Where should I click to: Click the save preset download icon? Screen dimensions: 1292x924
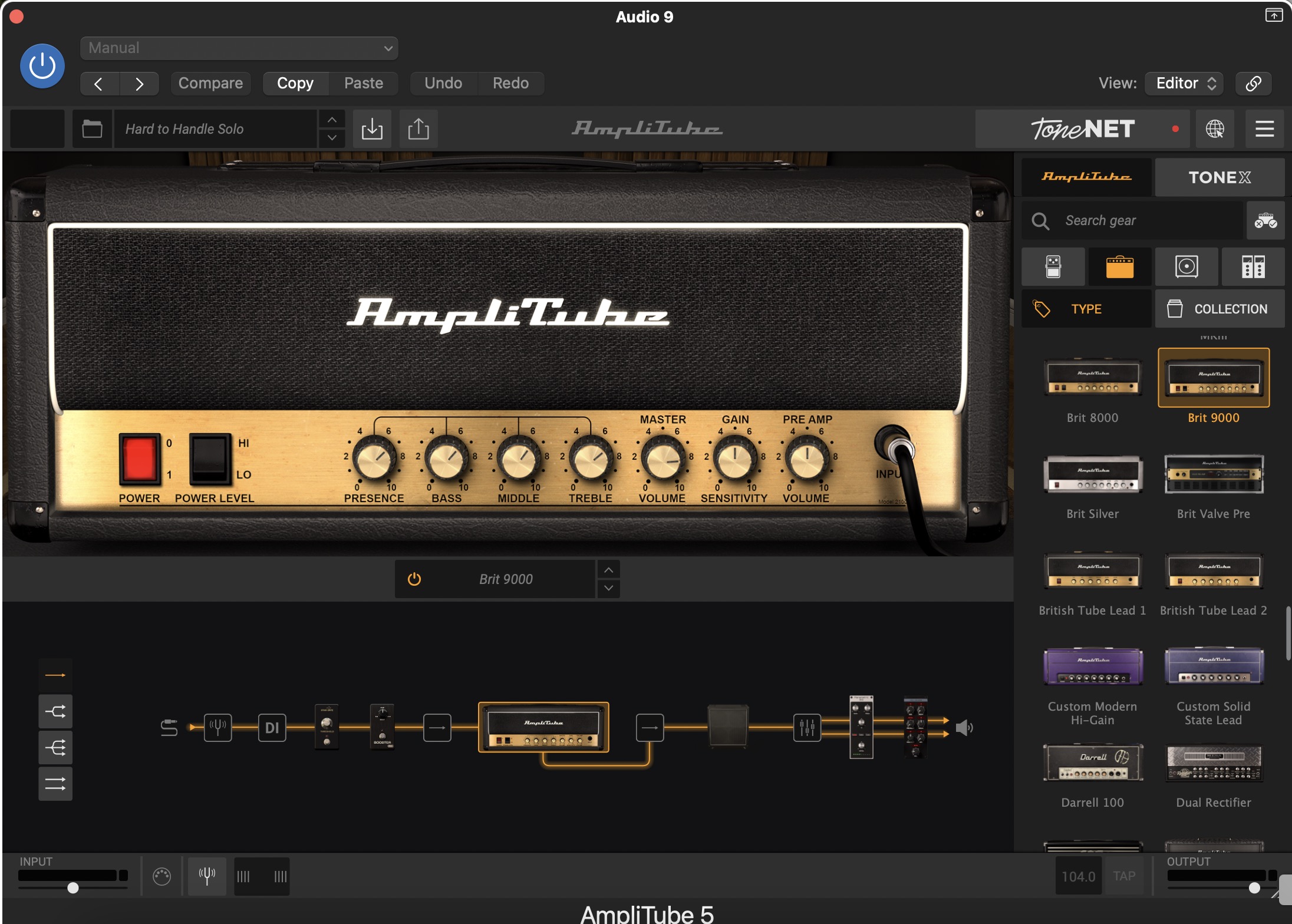pyautogui.click(x=372, y=128)
